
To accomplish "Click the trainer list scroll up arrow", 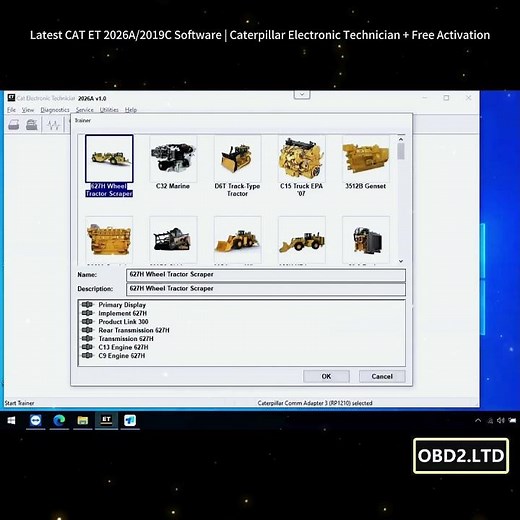I will (x=401, y=139).
